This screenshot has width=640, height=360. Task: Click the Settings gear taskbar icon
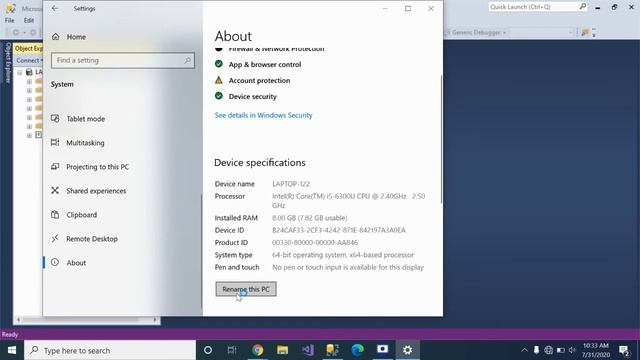[407, 350]
